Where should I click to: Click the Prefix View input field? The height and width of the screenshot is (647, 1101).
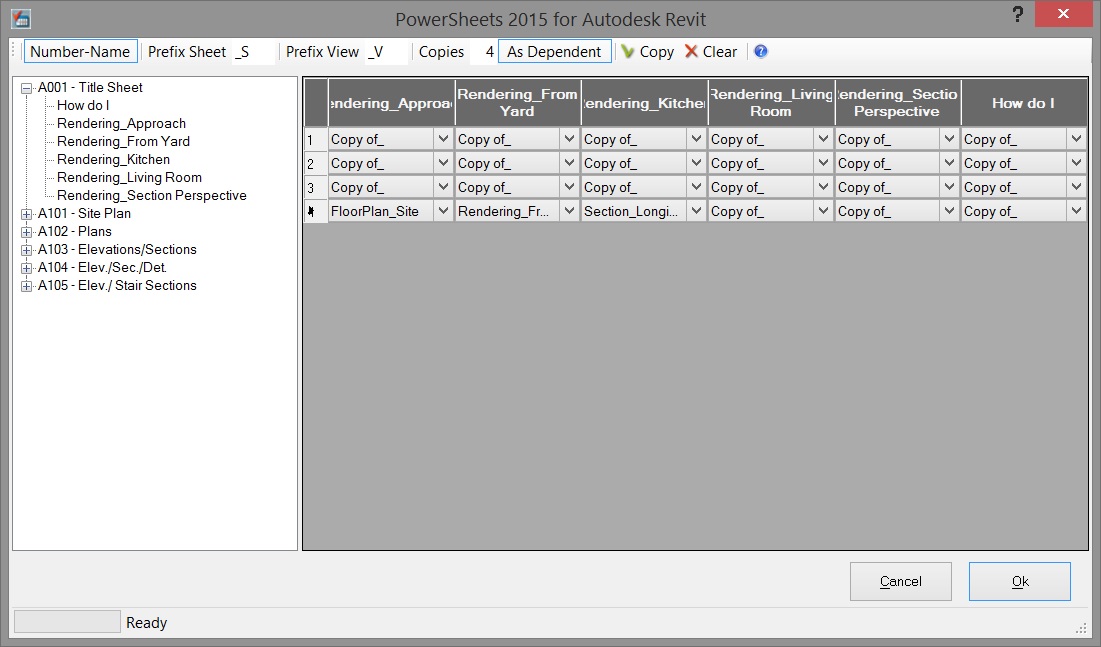pyautogui.click(x=386, y=52)
